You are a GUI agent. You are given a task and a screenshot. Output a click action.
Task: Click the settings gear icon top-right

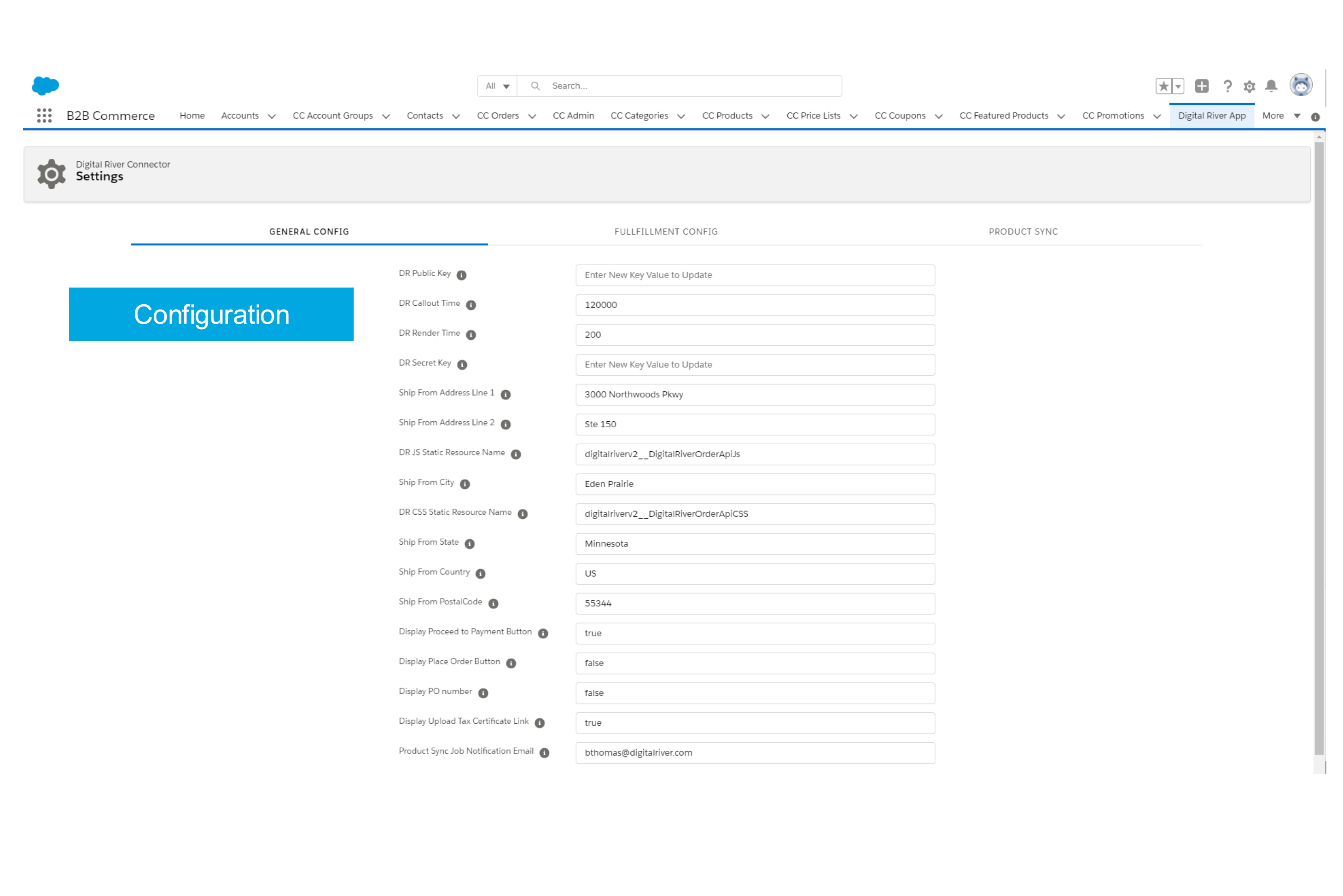click(x=1249, y=86)
